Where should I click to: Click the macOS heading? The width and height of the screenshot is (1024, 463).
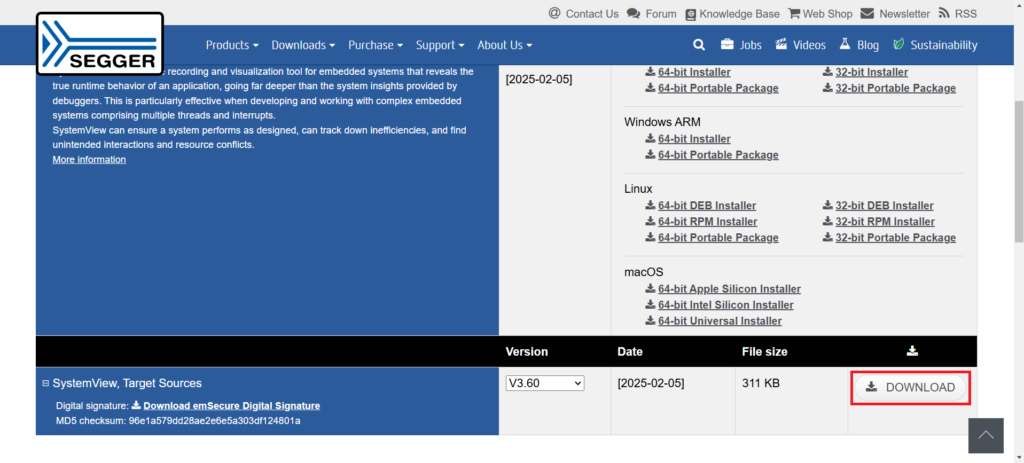pyautogui.click(x=644, y=272)
